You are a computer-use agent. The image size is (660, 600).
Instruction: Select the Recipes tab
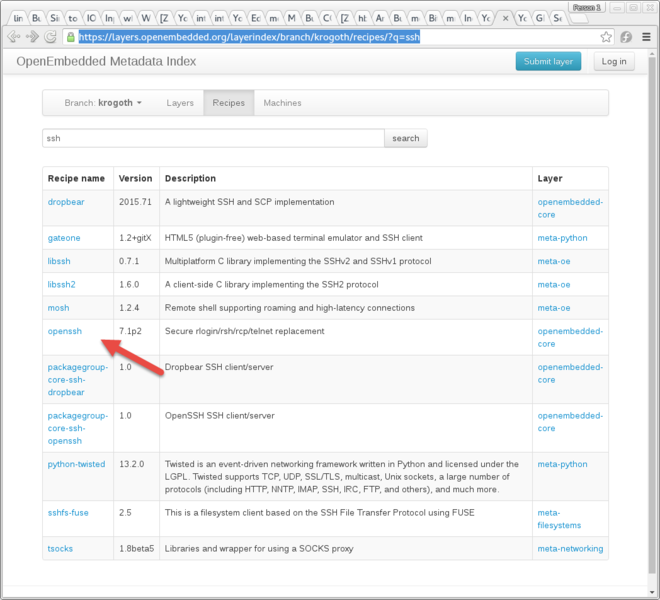click(x=228, y=103)
